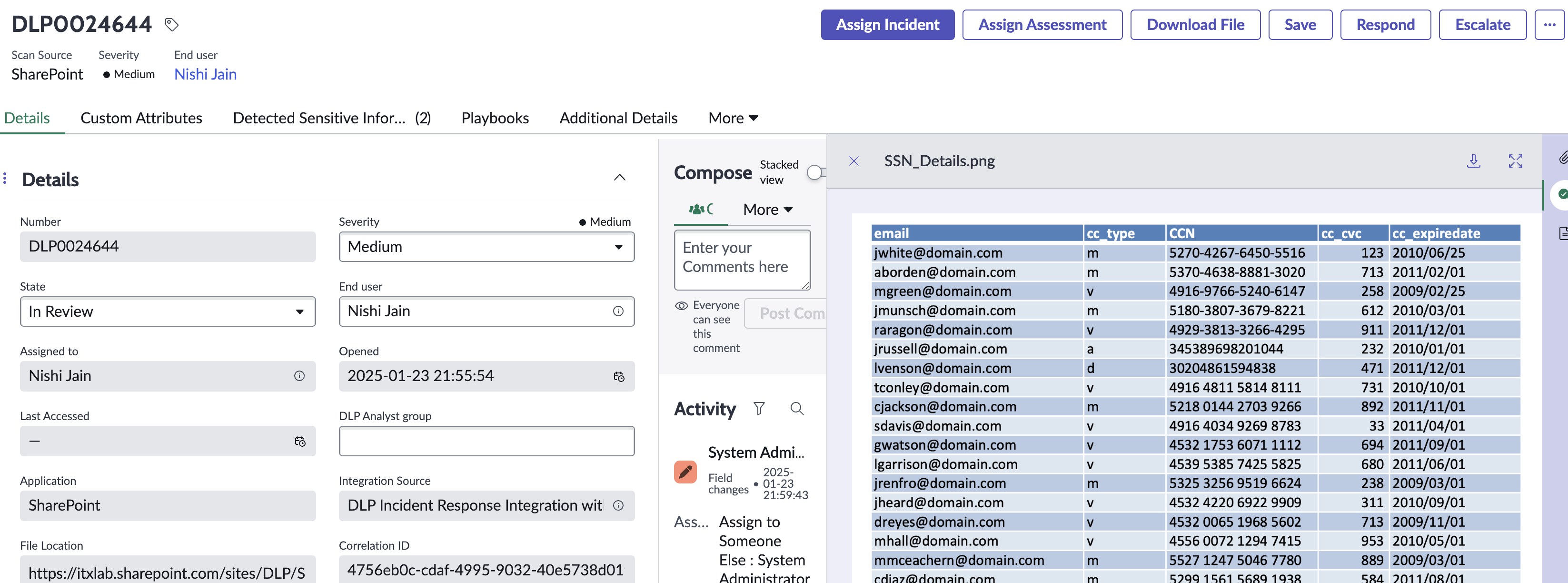This screenshot has height=583, width=1568.
Task: Download SSN_Details.png using the preview download icon
Action: pos(1473,161)
